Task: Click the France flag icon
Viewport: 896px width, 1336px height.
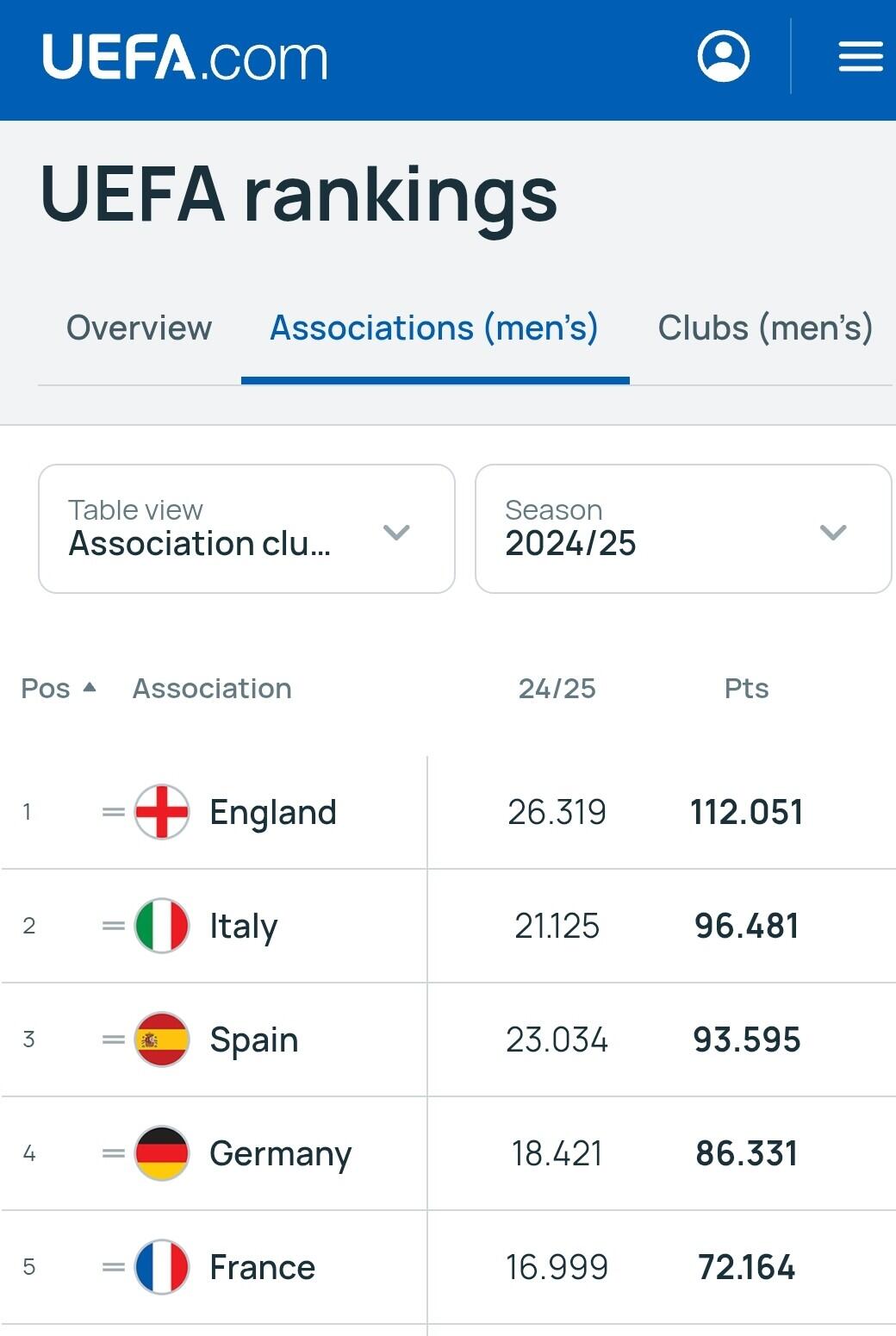Action: [x=162, y=1267]
